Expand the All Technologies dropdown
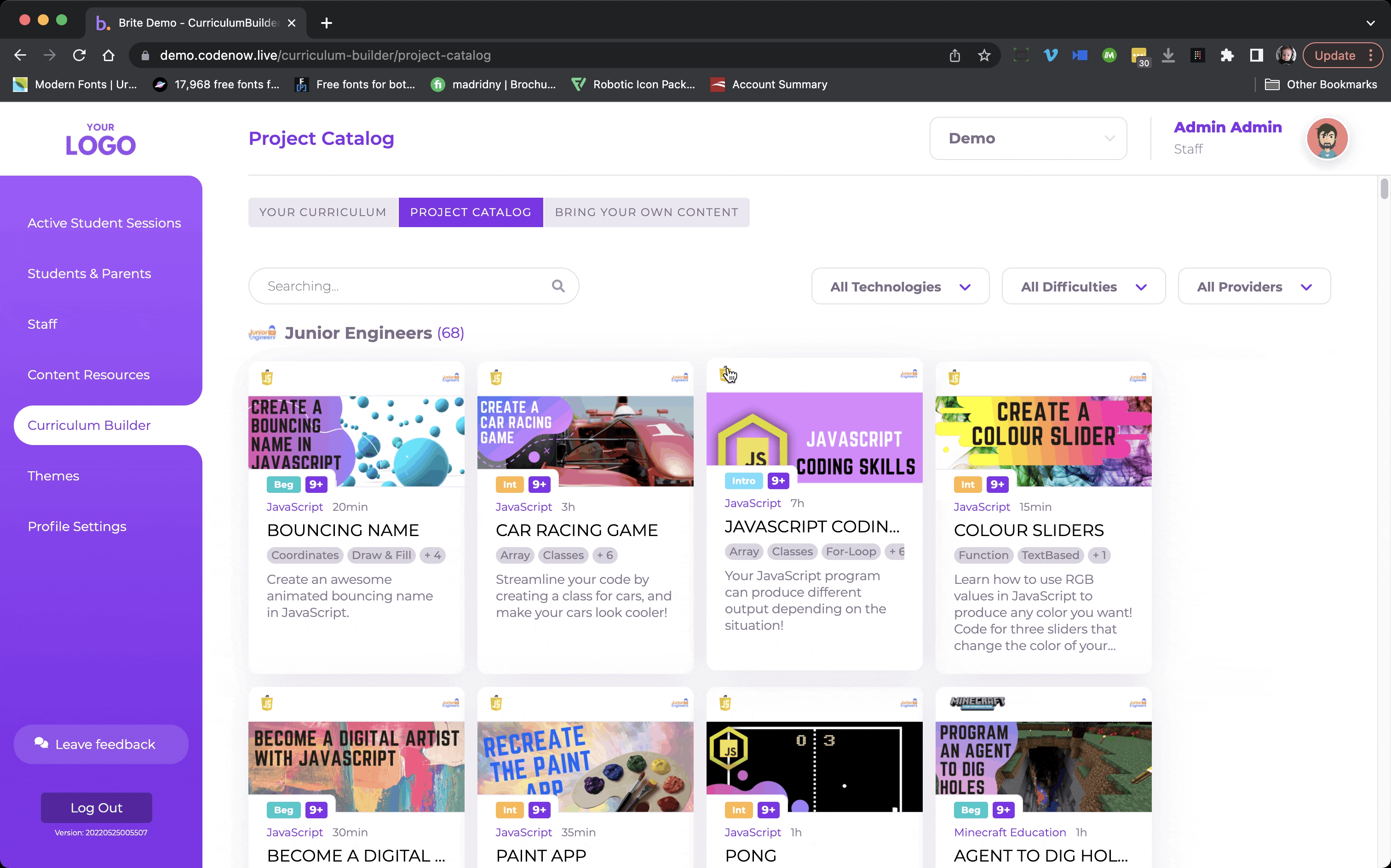This screenshot has width=1391, height=868. (899, 286)
